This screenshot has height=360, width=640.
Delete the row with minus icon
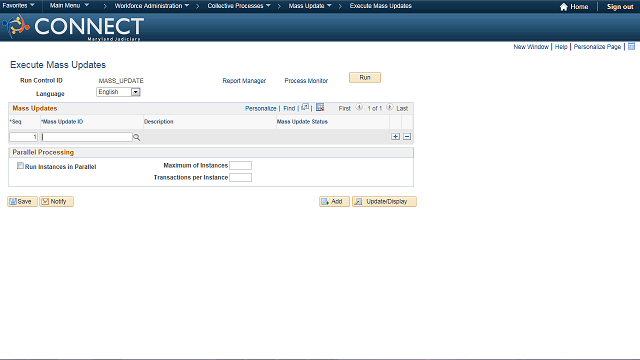[407, 137]
